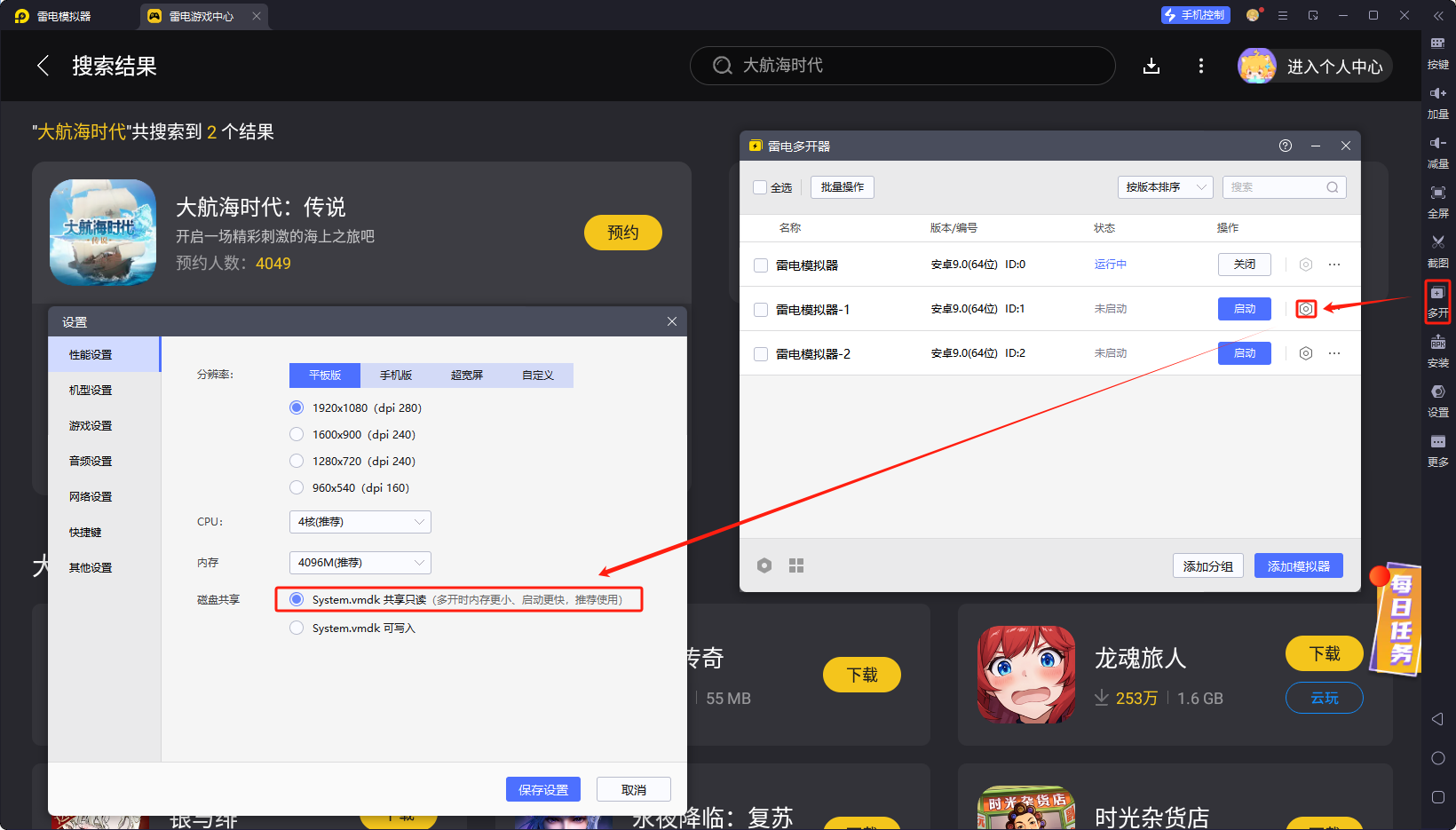Viewport: 1456px width, 830px height.
Task: Click the 保存设置 button
Action: click(543, 789)
